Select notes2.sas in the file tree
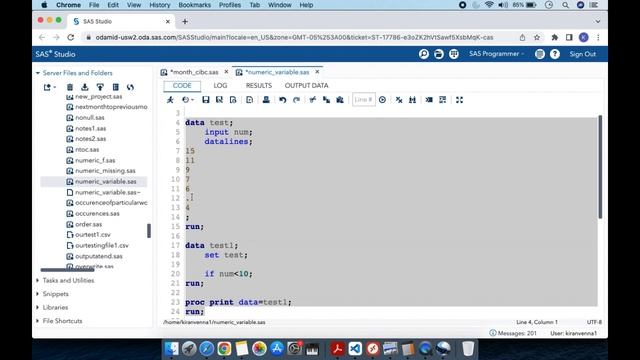The image size is (640, 360). (x=90, y=139)
